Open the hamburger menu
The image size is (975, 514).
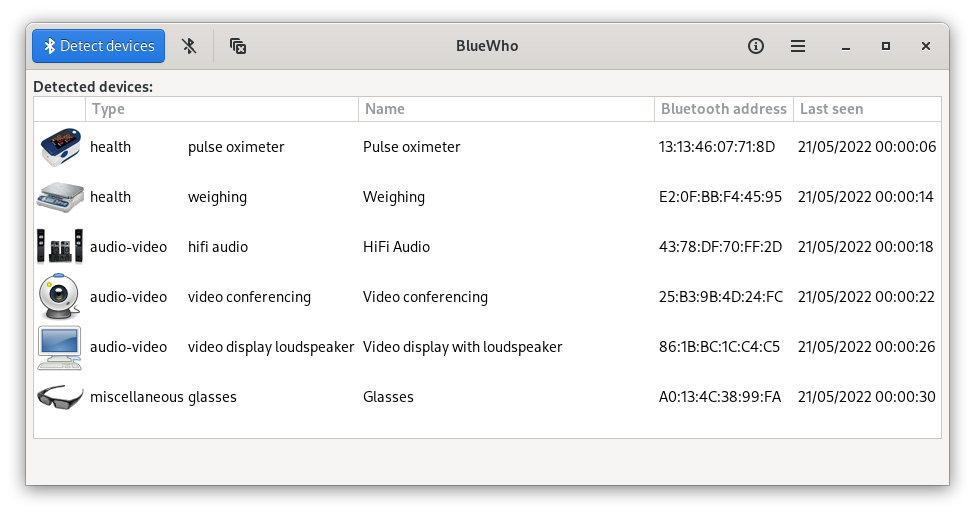pyautogui.click(x=798, y=46)
